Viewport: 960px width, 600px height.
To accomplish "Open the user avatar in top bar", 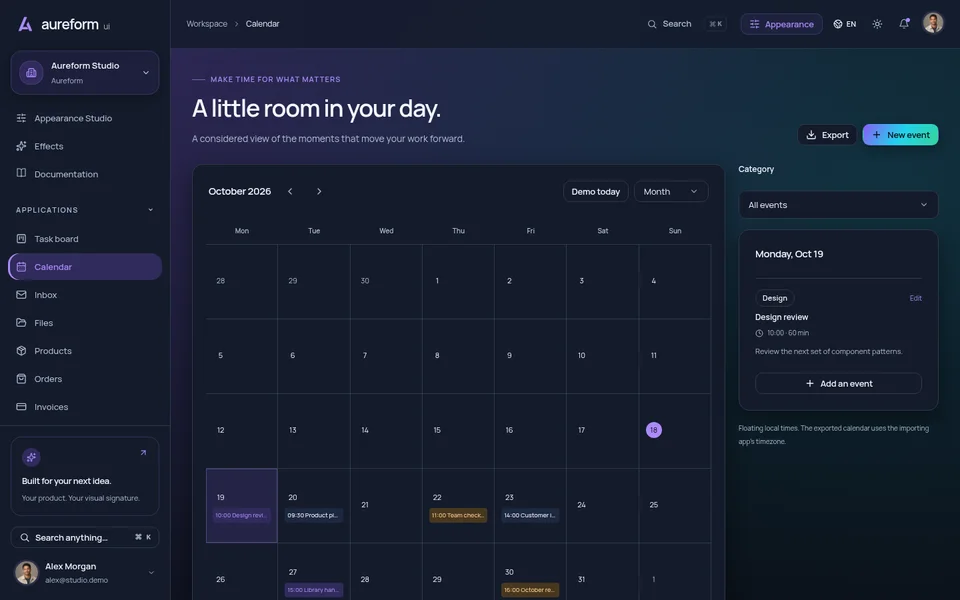I will (x=933, y=23).
